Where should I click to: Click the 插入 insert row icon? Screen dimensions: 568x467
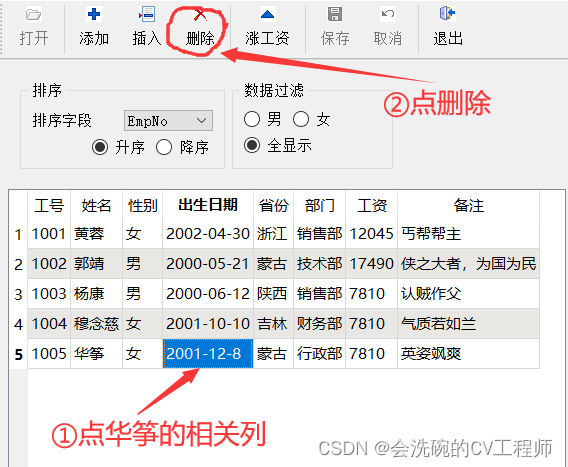click(x=147, y=14)
